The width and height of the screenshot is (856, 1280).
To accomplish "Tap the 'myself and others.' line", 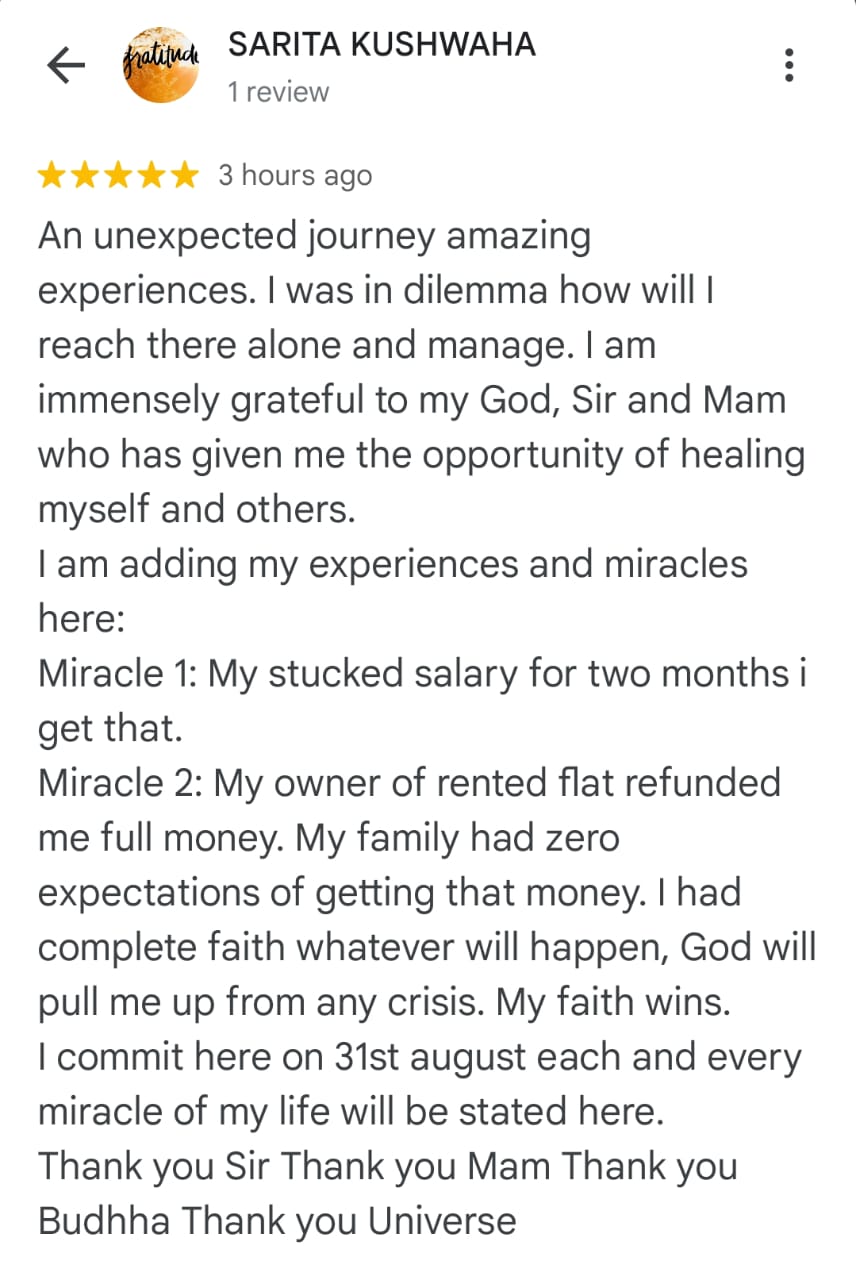I will coord(197,510).
